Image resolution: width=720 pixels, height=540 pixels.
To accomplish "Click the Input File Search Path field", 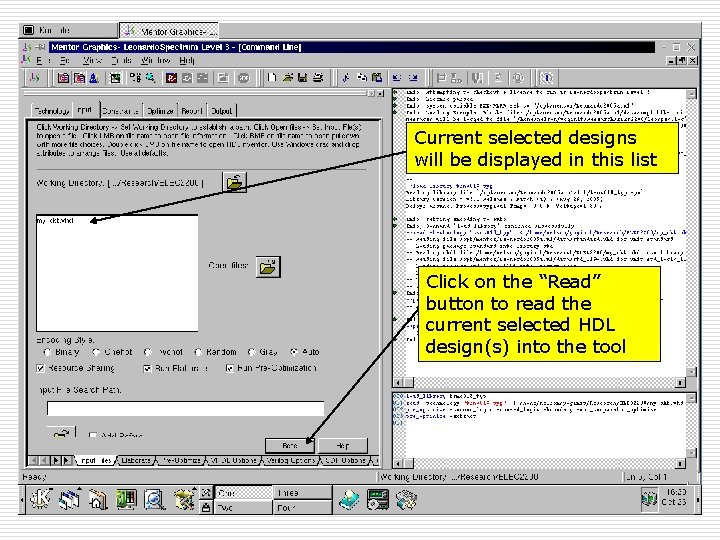I will 186,409.
